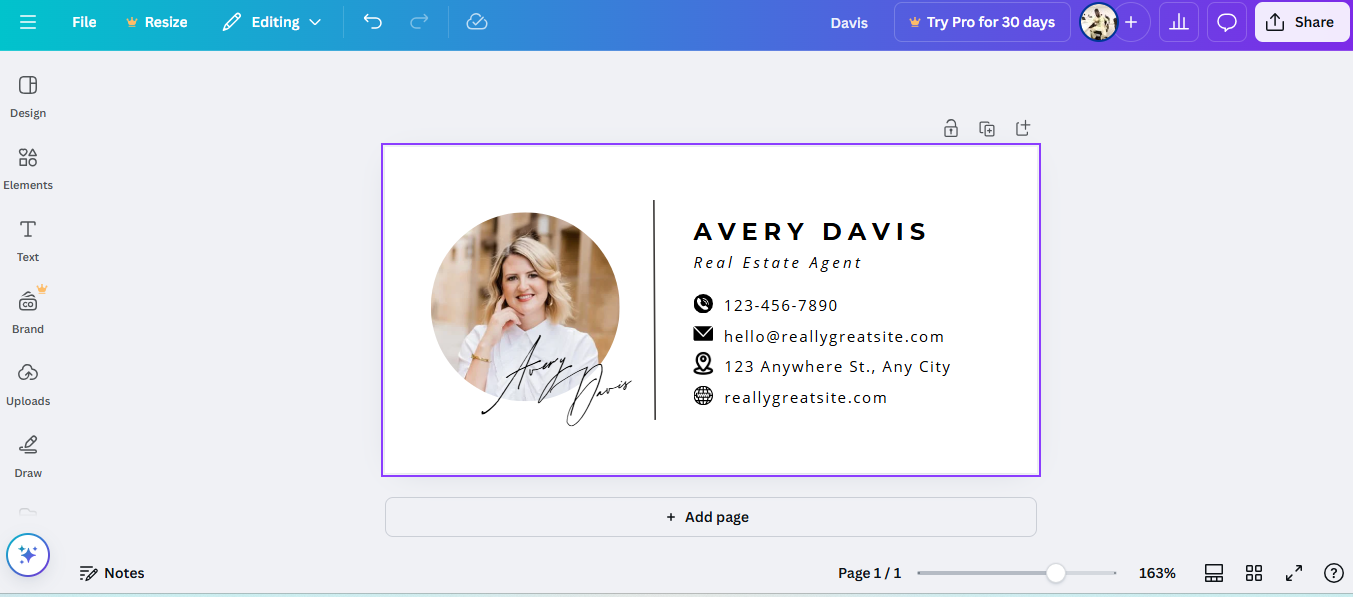Switch to grid view

coord(1254,573)
